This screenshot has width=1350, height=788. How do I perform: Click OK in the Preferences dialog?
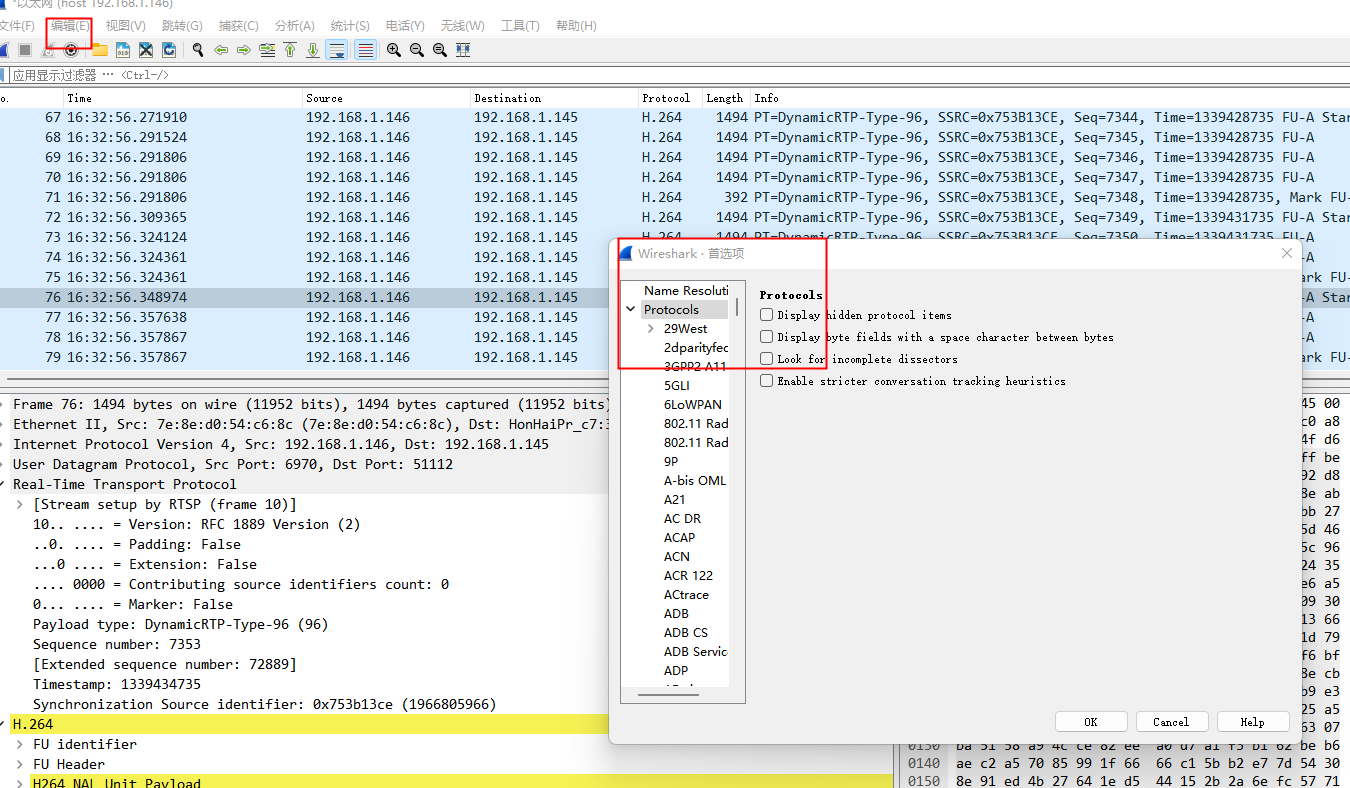click(x=1091, y=721)
